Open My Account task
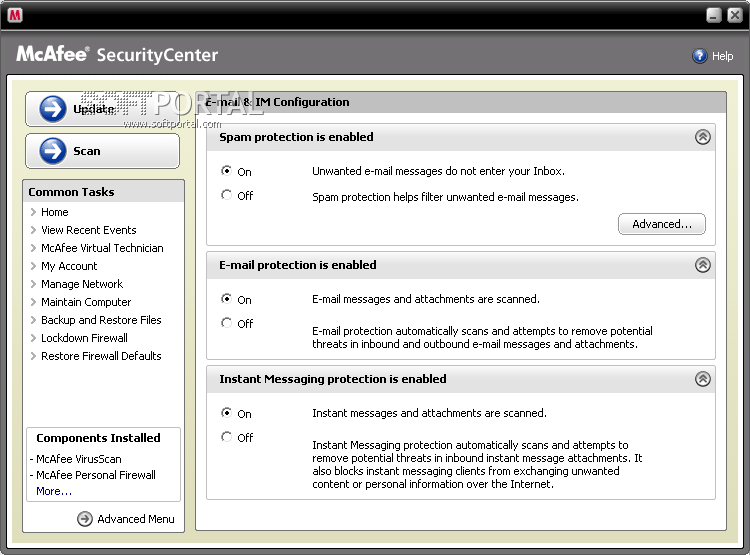 click(x=69, y=266)
